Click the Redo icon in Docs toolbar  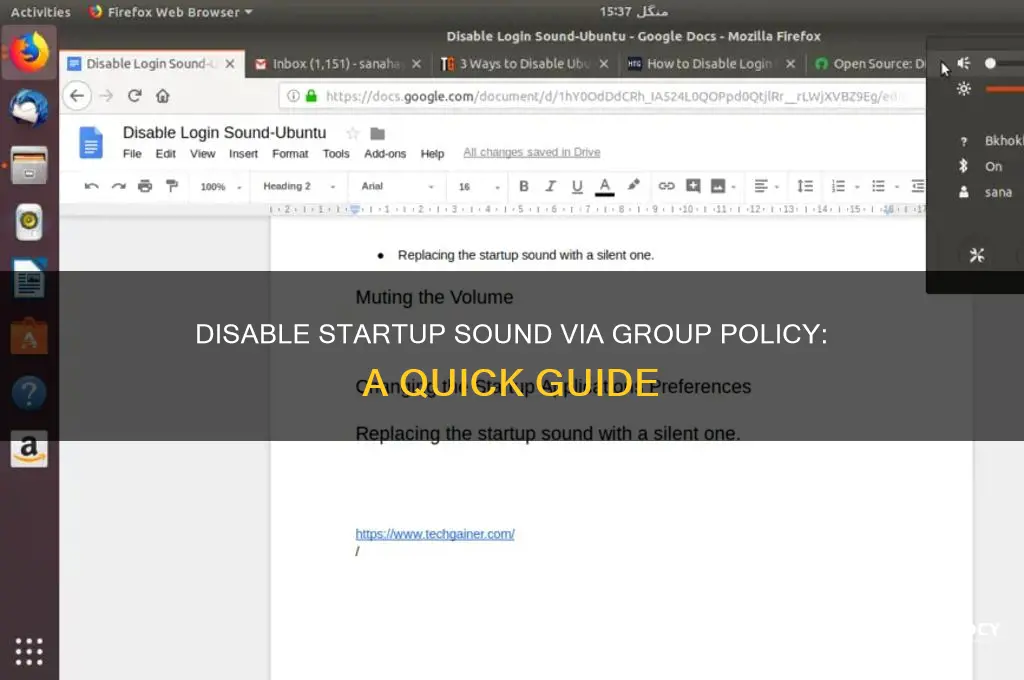pos(118,186)
